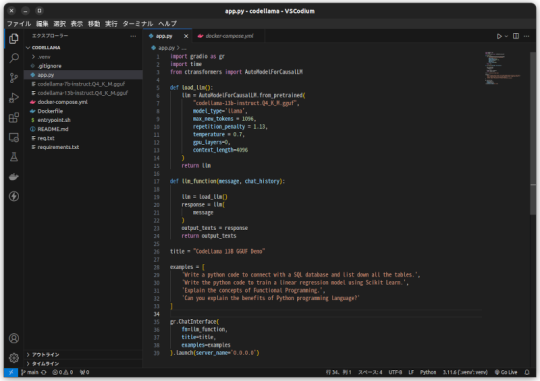Open editor More Actions ellipsis
This screenshot has height=381, width=540.
click(527, 36)
